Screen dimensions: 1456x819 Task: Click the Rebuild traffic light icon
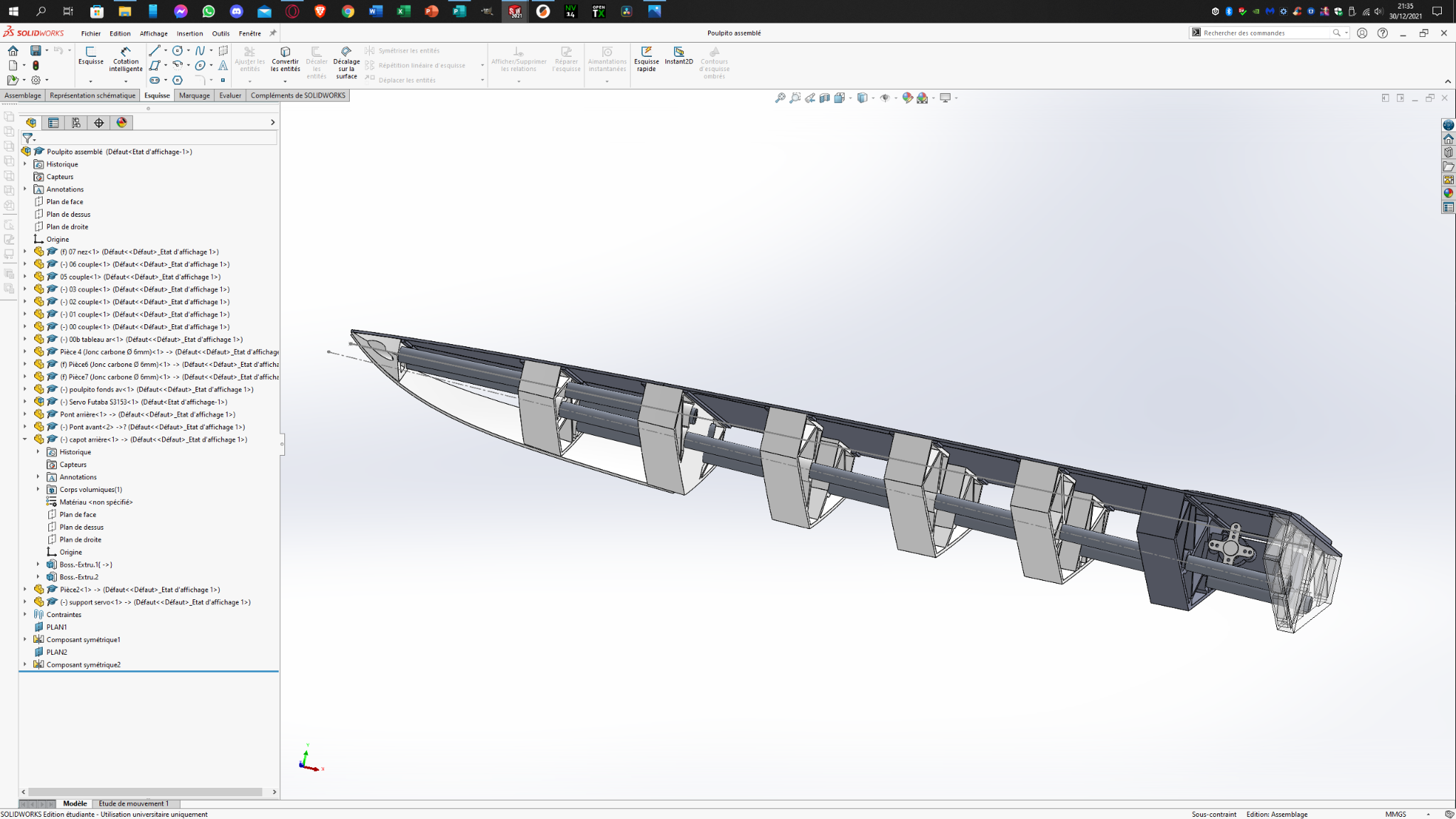point(36,65)
